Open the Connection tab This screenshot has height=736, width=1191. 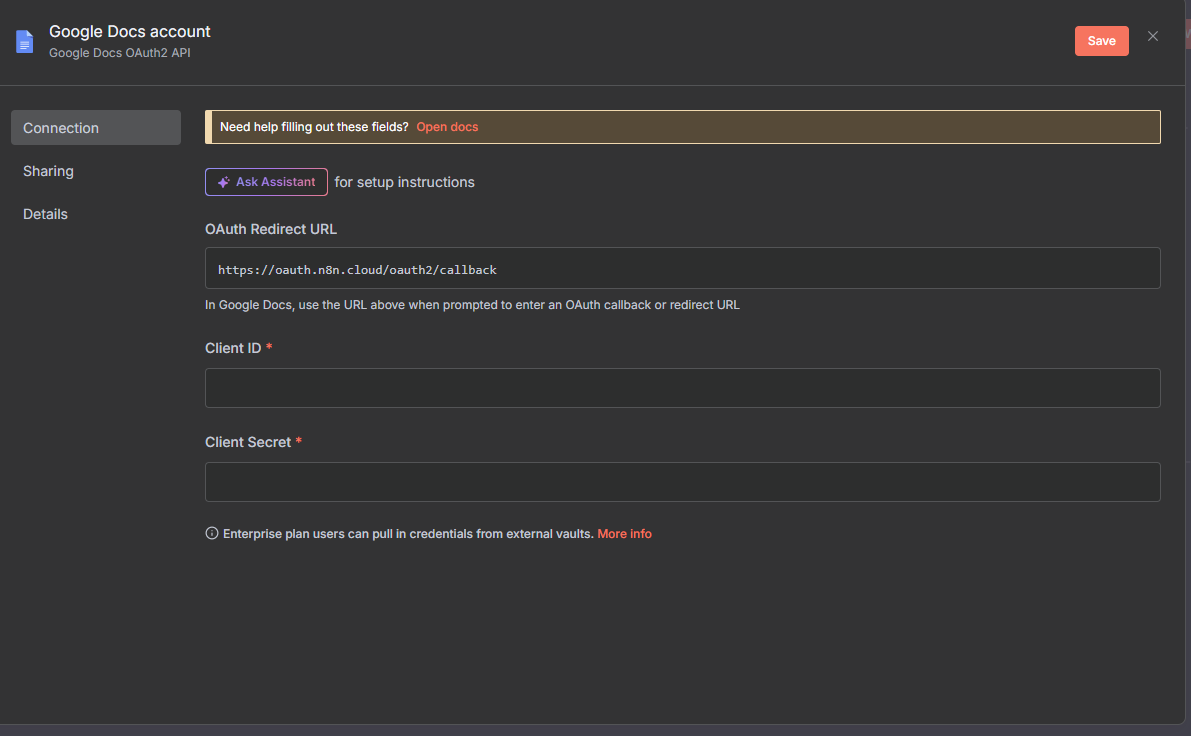pos(96,128)
